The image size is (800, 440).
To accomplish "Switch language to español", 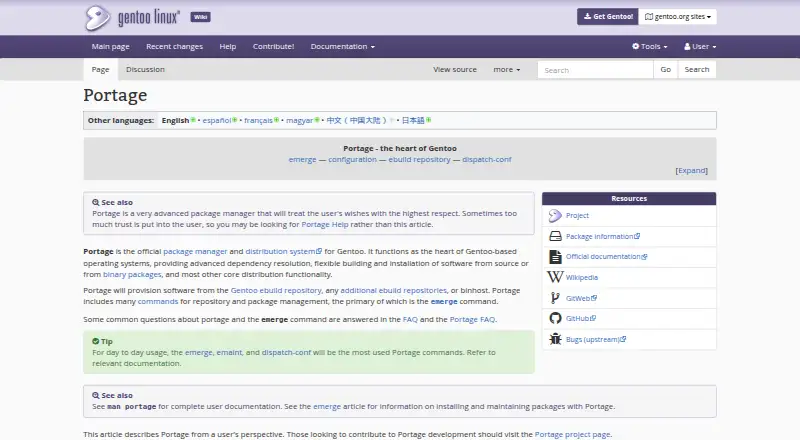I will [x=216, y=120].
